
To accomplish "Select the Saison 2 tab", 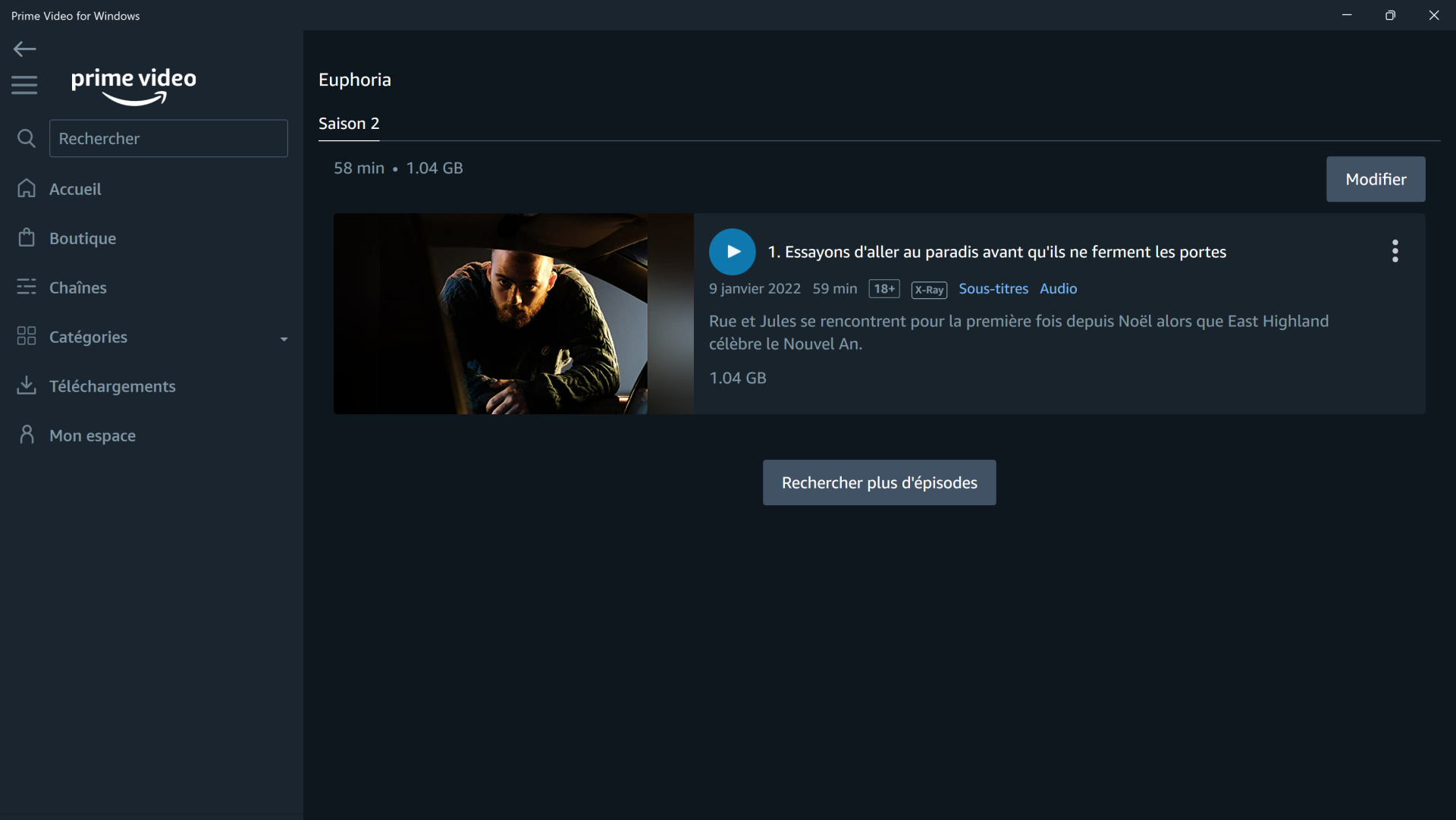I will 349,124.
